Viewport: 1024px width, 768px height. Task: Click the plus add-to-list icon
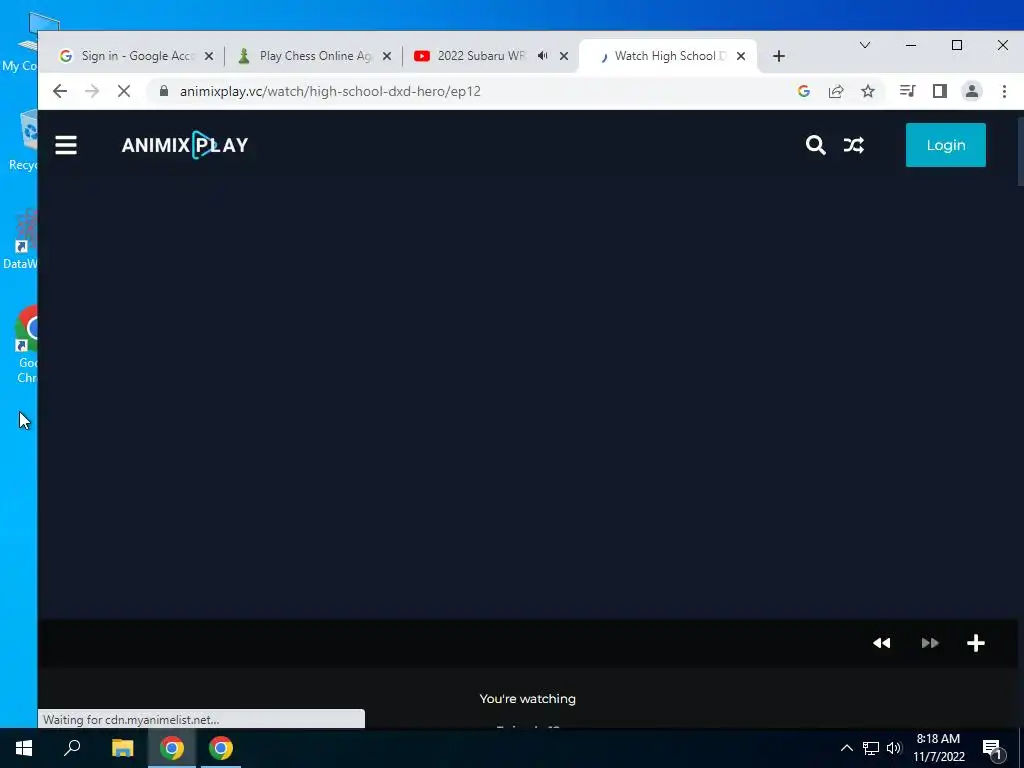click(976, 643)
